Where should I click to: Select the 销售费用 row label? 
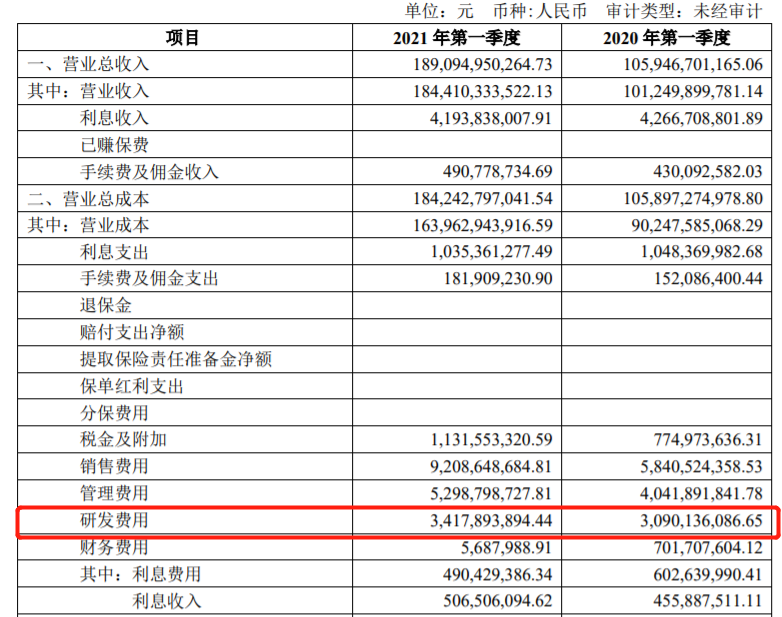pyautogui.click(x=114, y=466)
